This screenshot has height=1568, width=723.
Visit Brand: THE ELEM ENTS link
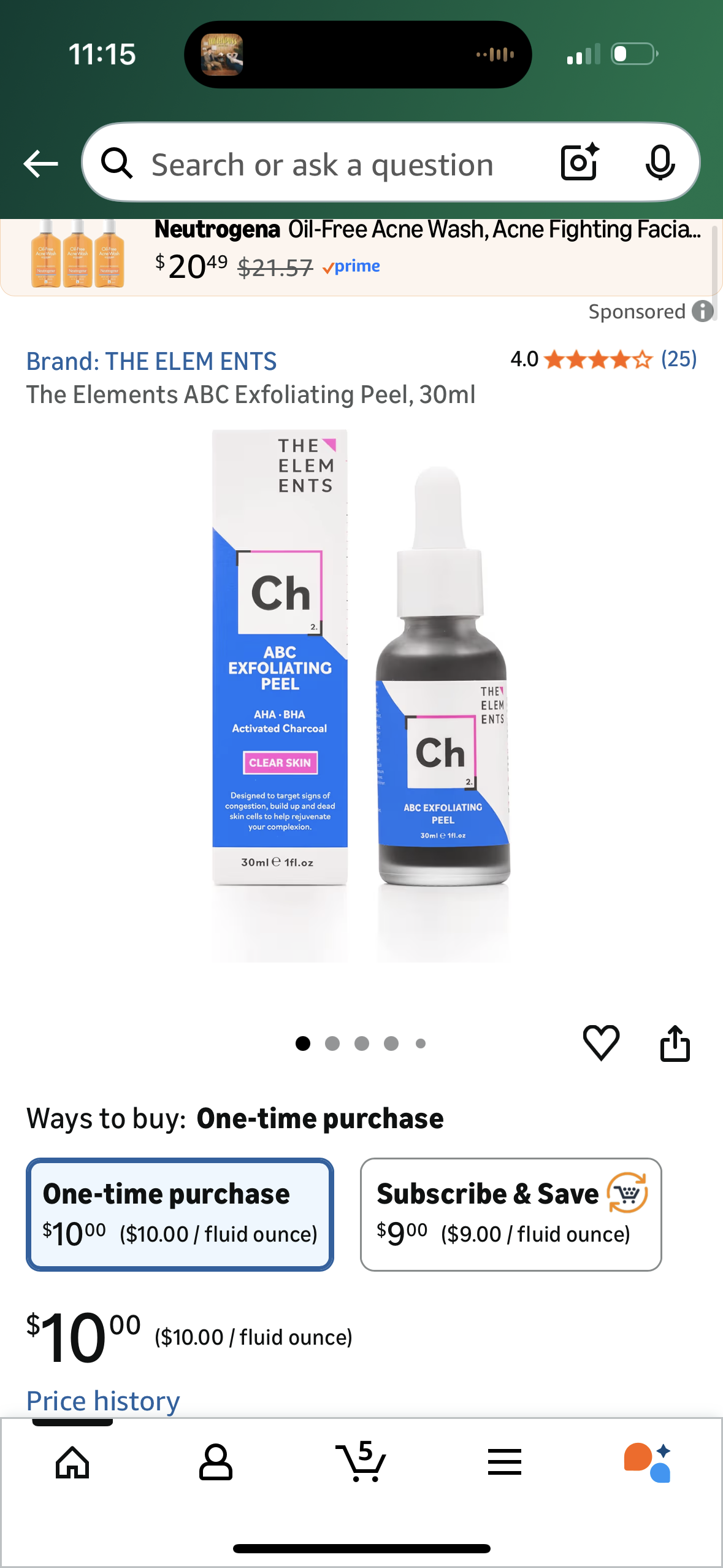(151, 361)
